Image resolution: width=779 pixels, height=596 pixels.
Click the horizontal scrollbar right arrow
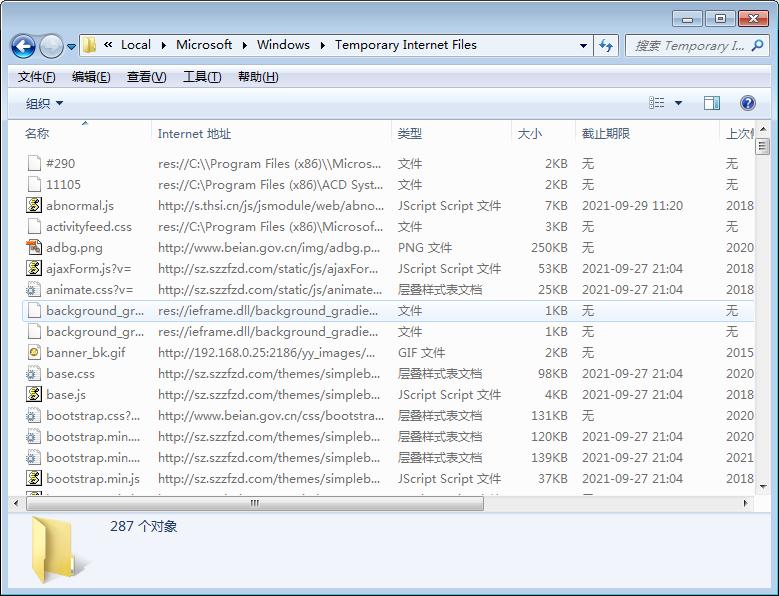746,504
